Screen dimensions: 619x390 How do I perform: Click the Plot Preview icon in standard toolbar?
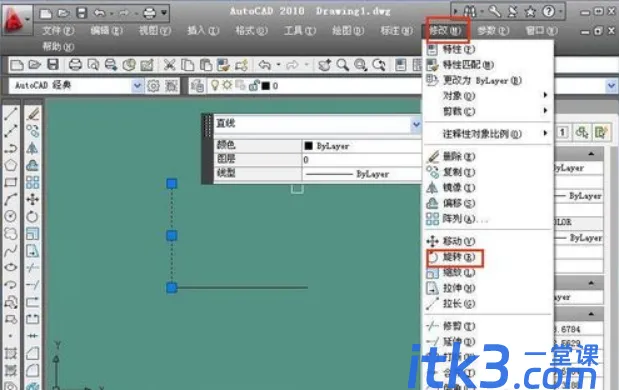pyautogui.click(x=93, y=64)
